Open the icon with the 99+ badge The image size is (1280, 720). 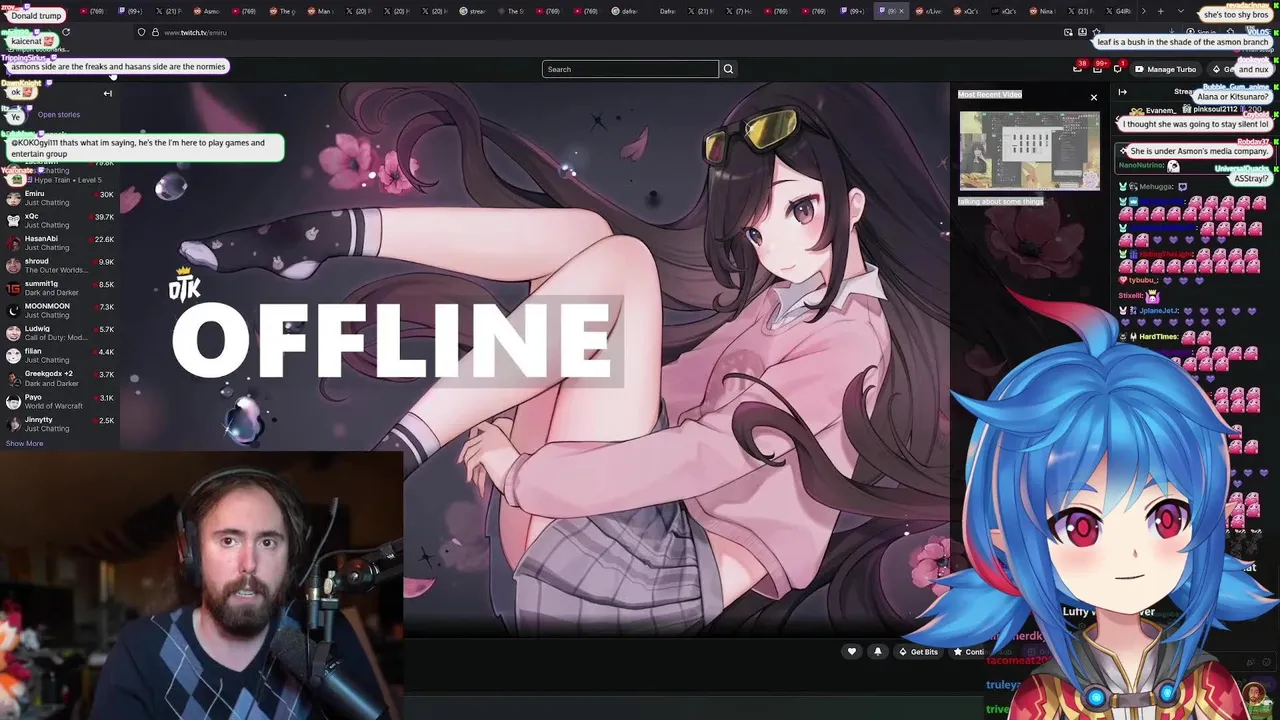pyautogui.click(x=1097, y=69)
